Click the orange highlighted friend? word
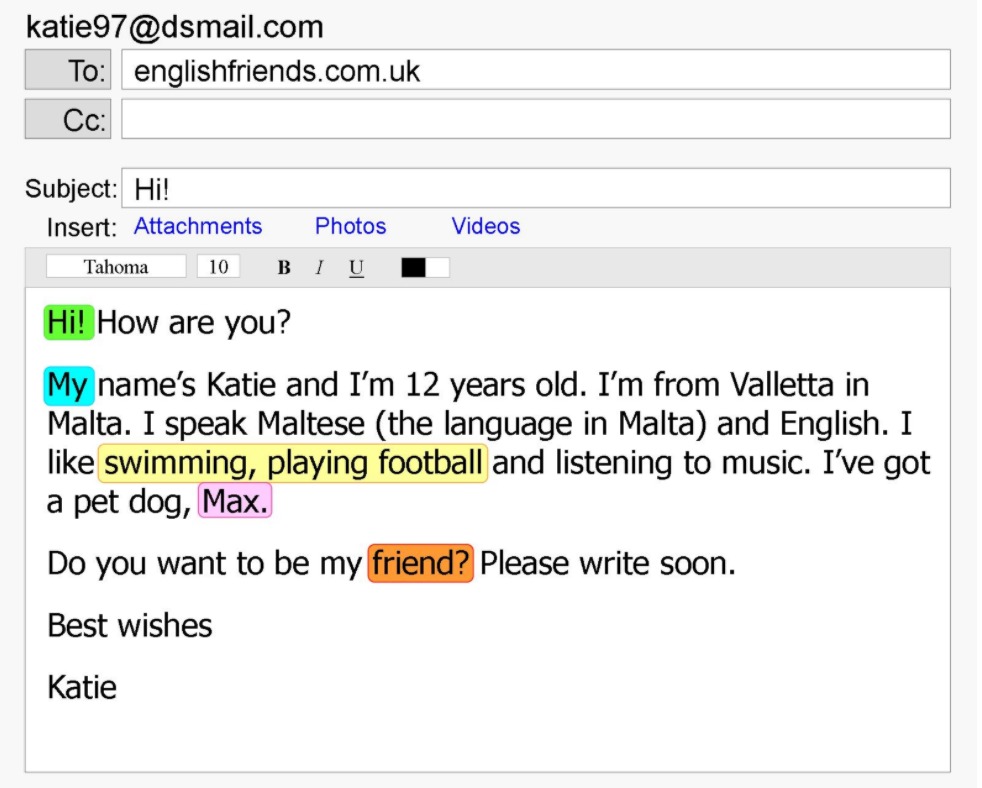This screenshot has height=788, width=982. [420, 564]
